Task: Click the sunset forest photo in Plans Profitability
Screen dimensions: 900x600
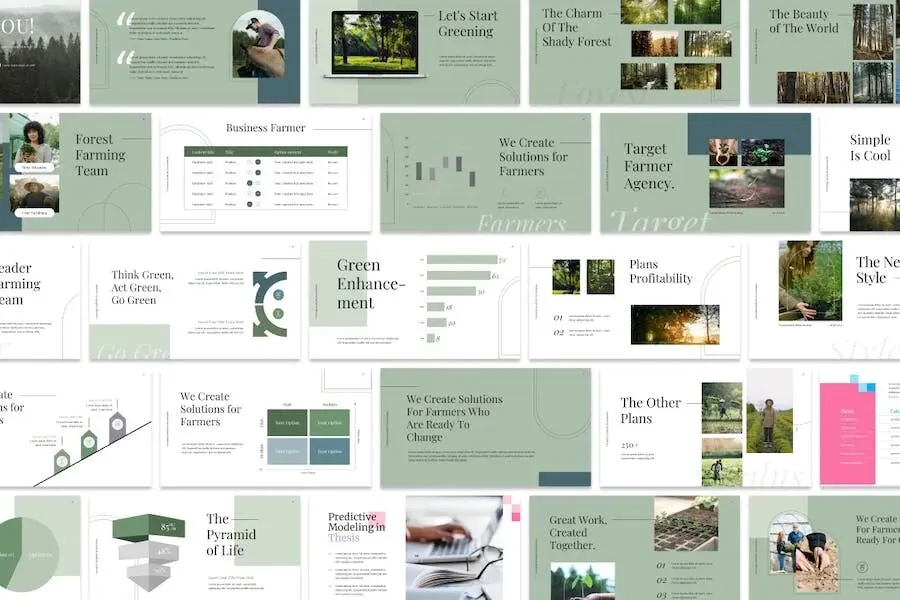Action: tap(675, 324)
